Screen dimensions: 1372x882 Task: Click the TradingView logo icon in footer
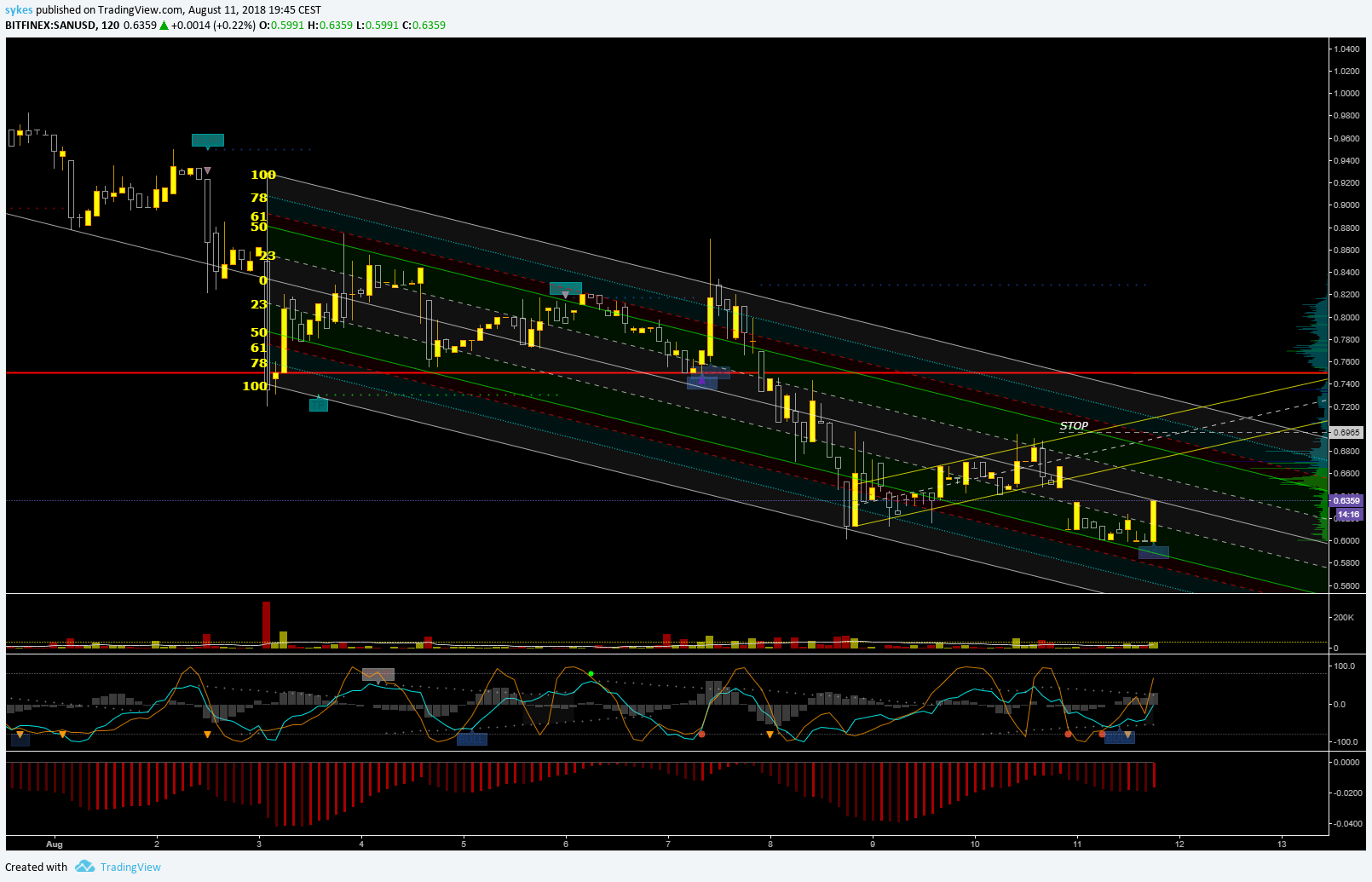[84, 867]
